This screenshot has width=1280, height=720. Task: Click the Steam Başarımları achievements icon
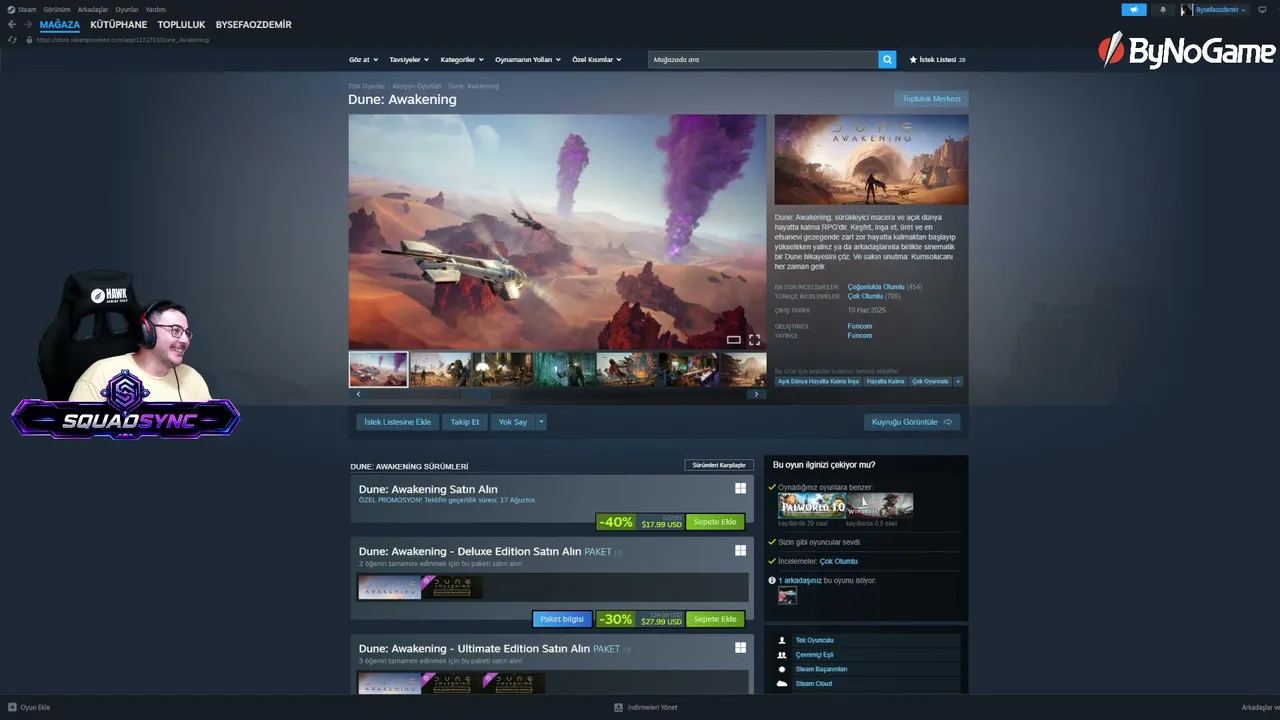point(782,669)
